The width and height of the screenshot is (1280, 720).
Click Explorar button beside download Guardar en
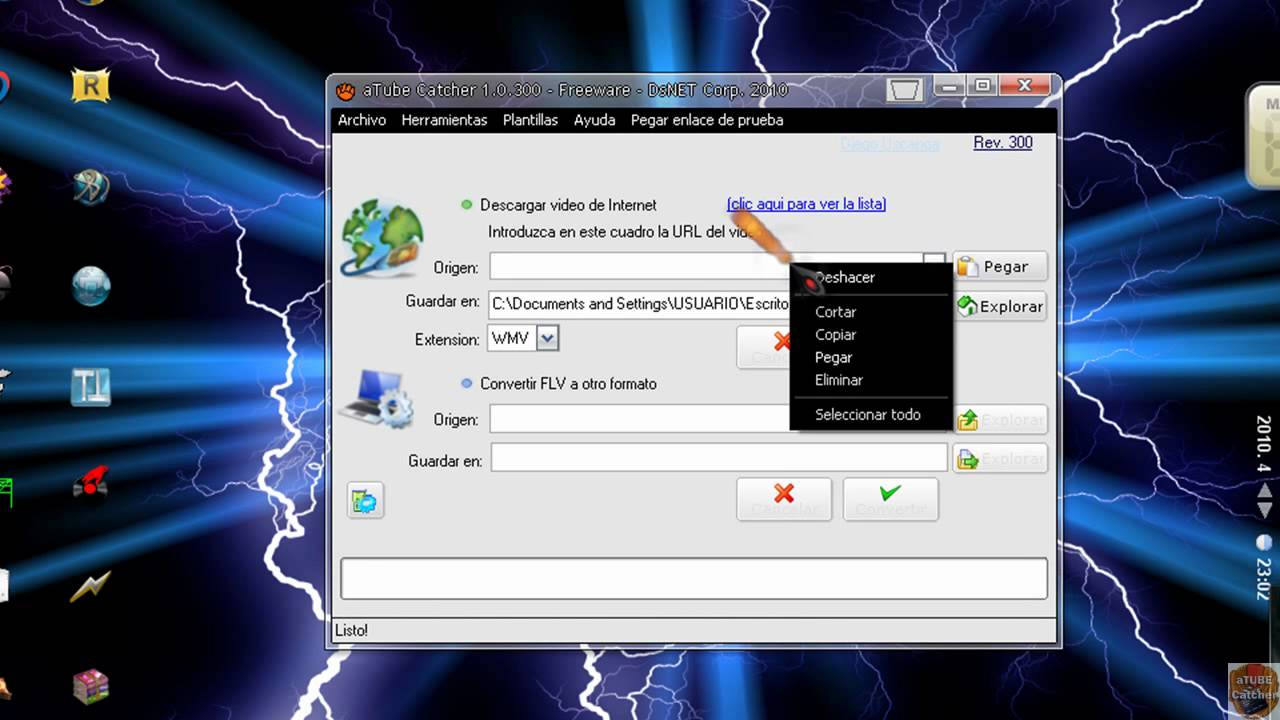point(1000,306)
